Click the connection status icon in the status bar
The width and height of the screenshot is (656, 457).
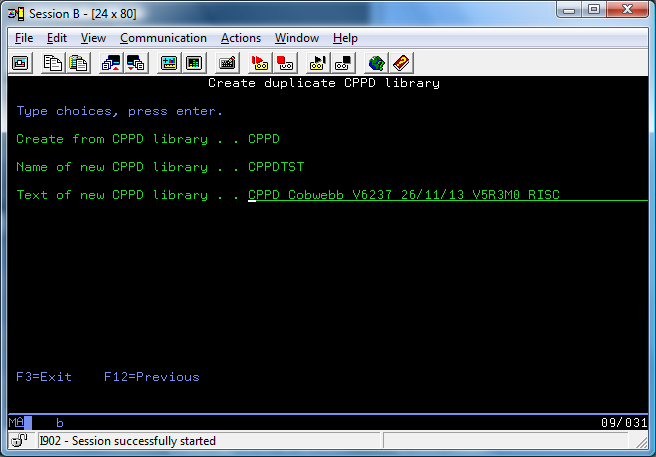(19, 440)
